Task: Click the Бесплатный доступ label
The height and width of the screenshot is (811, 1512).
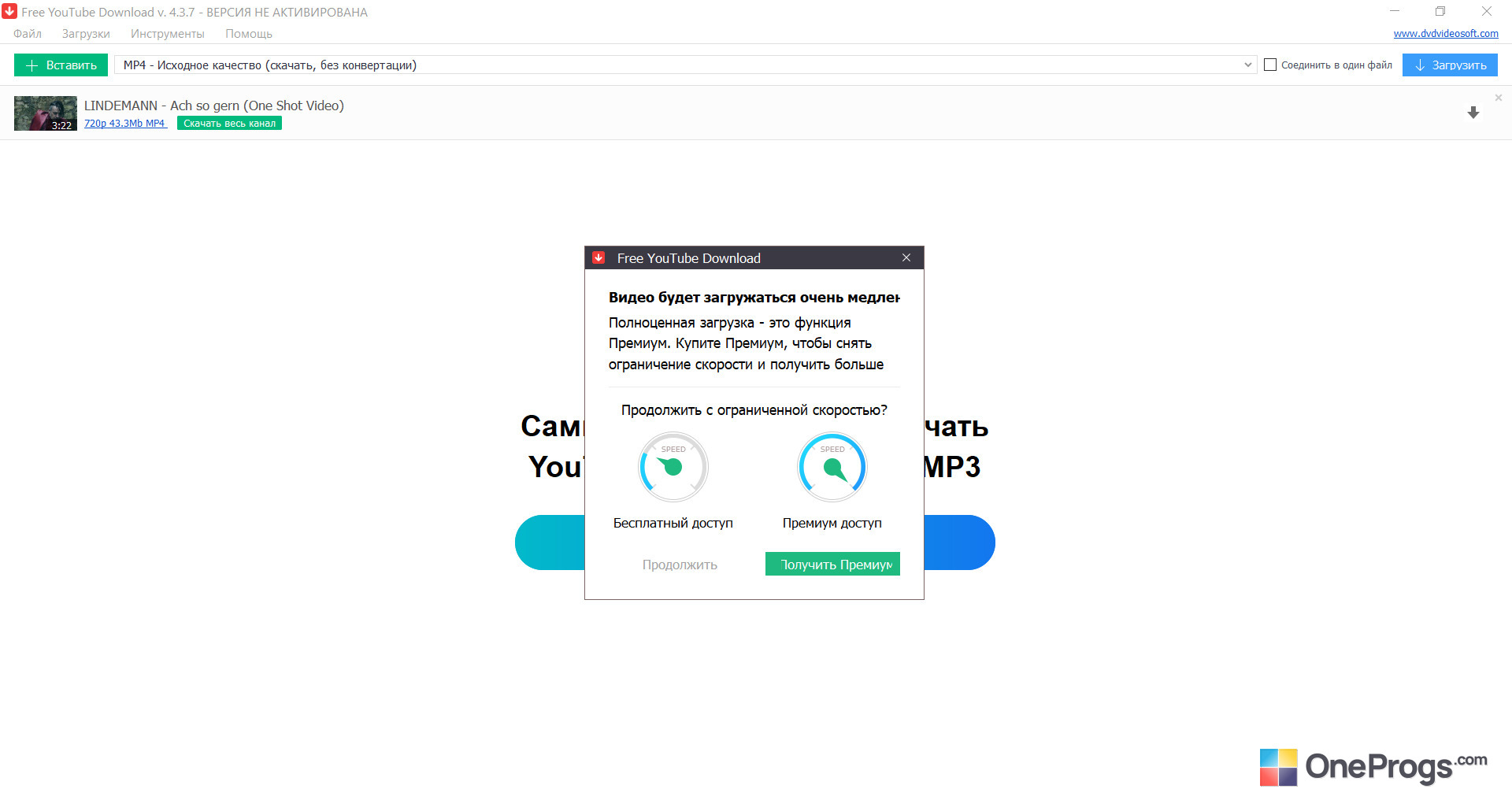Action: click(x=673, y=523)
